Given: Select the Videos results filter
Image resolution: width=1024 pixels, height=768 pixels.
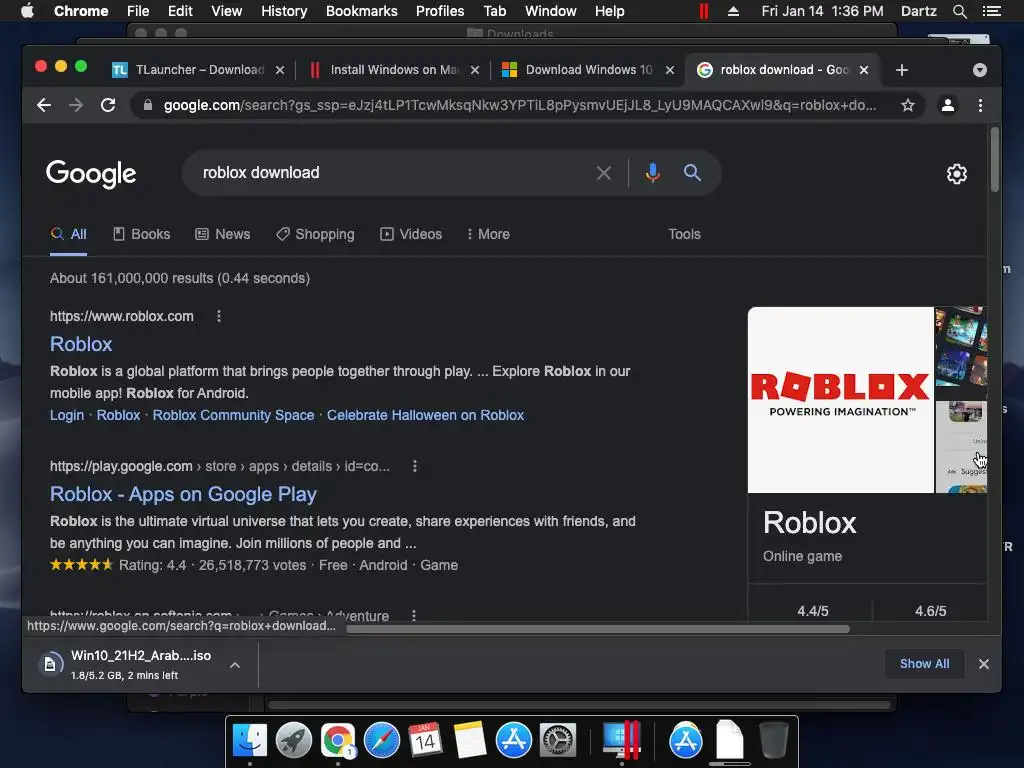Looking at the screenshot, I should [x=411, y=234].
